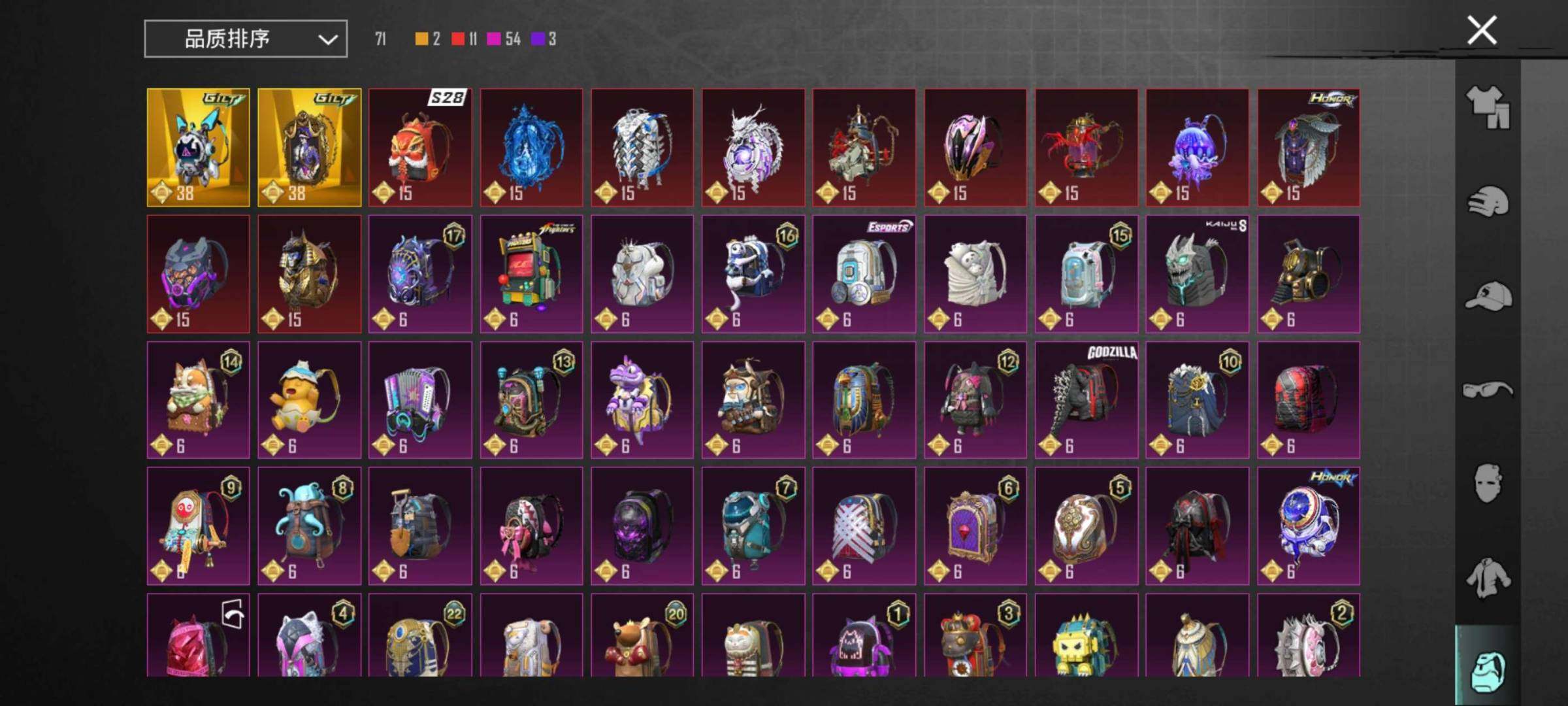
Task: Close the backpack inventory screen
Action: (1482, 30)
